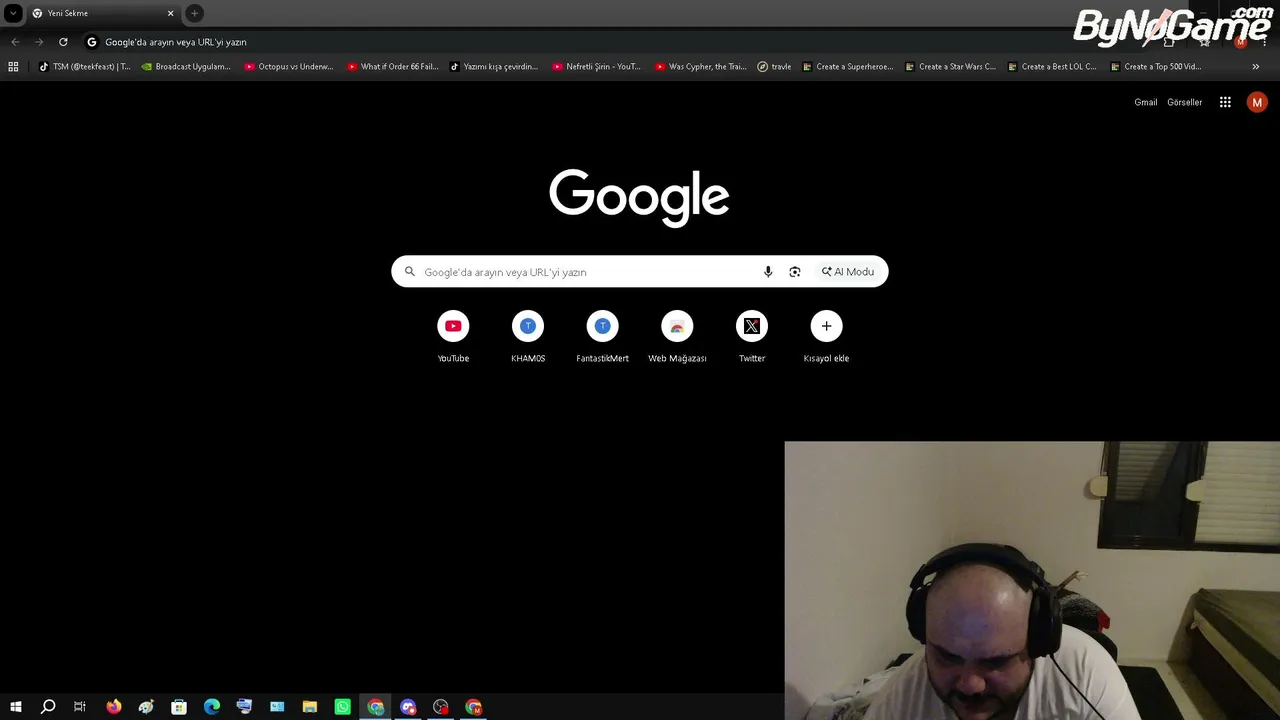Open Microsoft Store from the taskbar
The image size is (1280, 720).
[x=179, y=707]
